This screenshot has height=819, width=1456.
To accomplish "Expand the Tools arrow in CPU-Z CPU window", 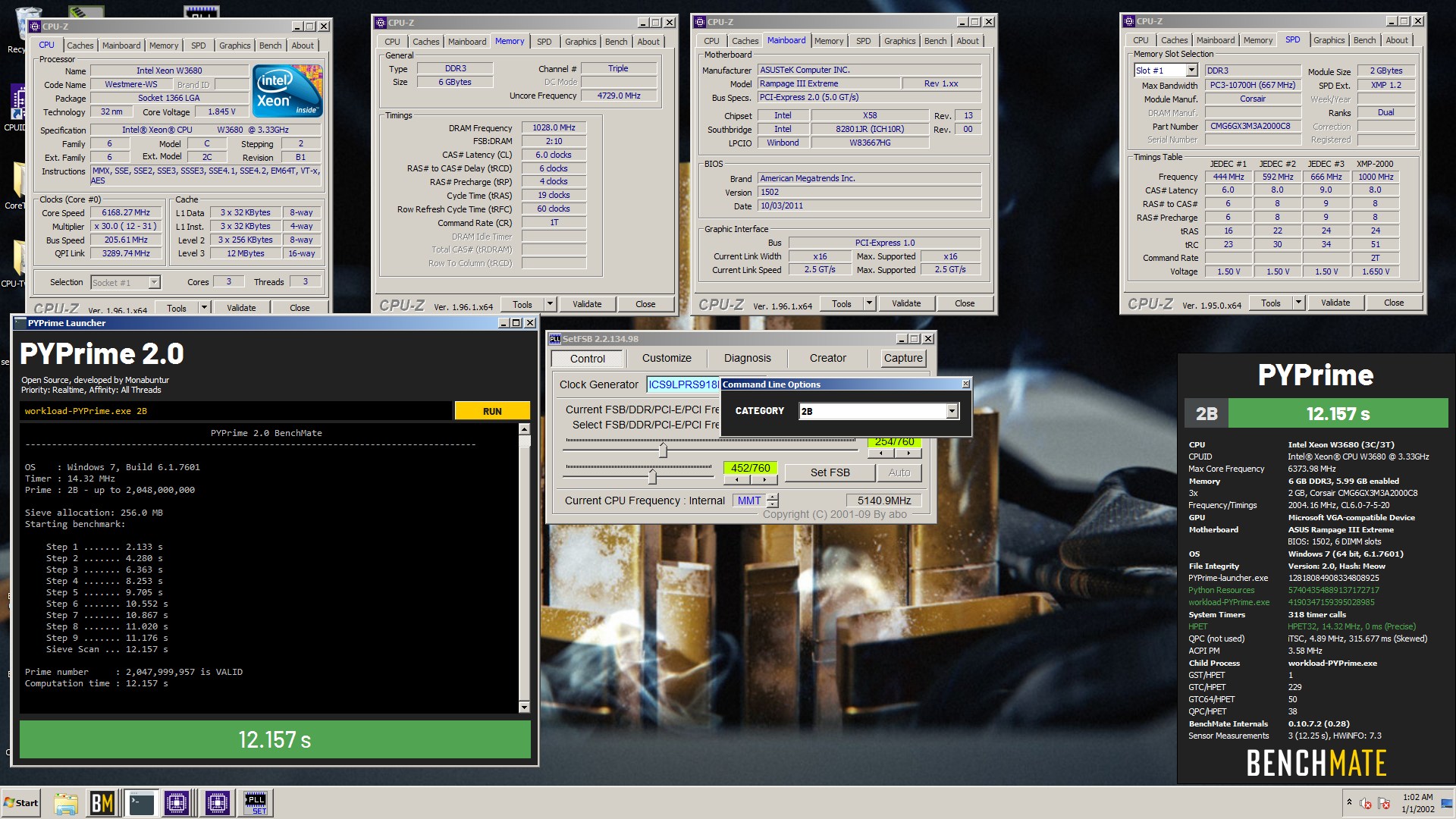I will tap(204, 308).
